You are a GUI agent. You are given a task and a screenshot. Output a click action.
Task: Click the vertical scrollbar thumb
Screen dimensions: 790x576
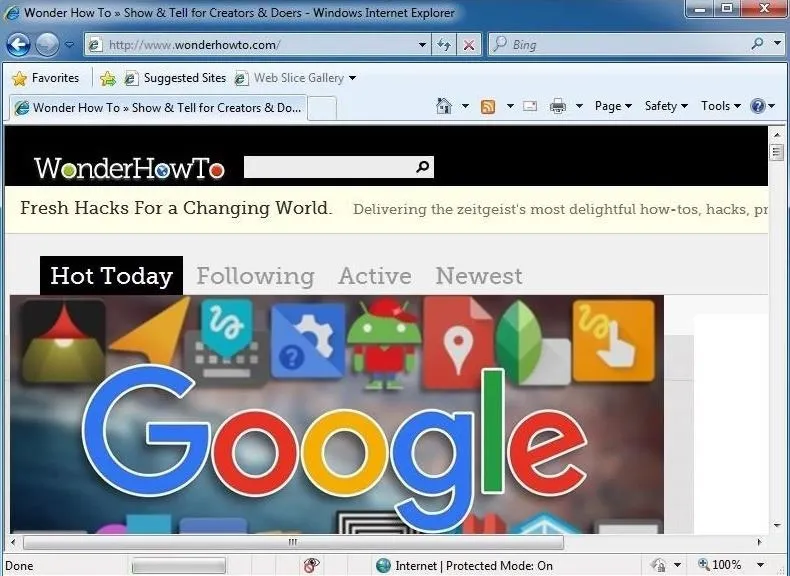[777, 152]
